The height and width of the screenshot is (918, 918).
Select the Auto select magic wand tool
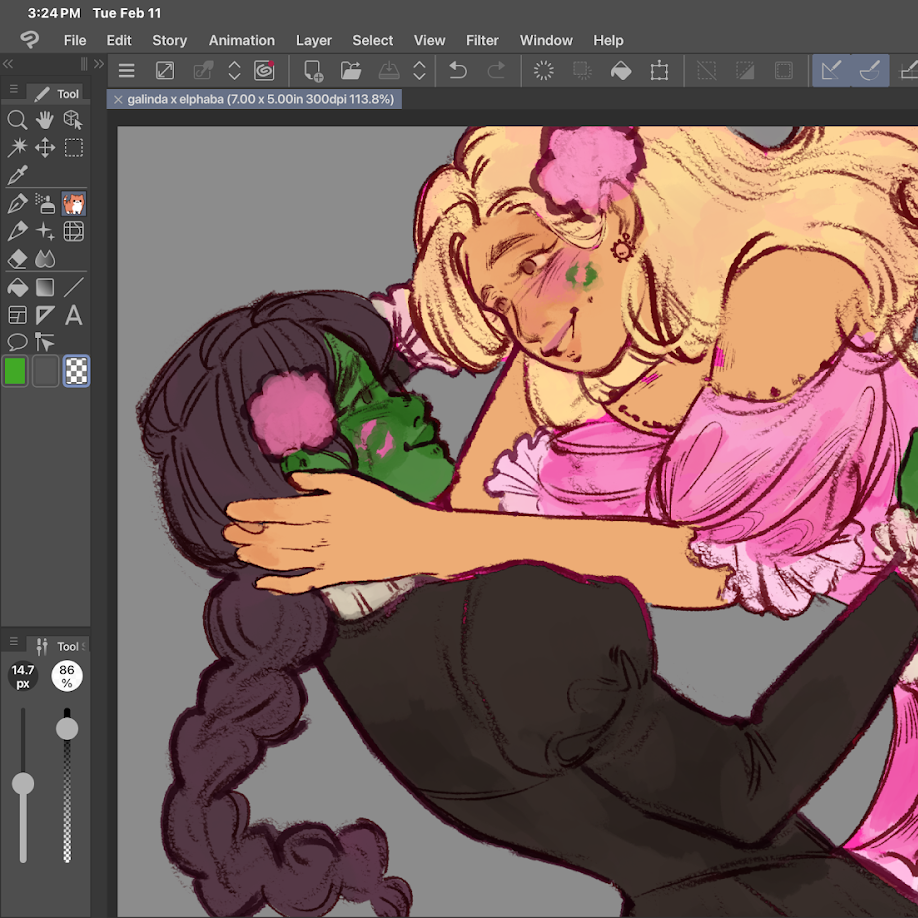[x=17, y=148]
